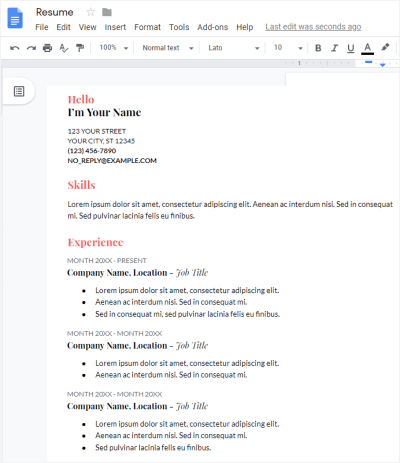This screenshot has height=463, width=400.
Task: Click the Google Docs home icon
Action: pos(15,18)
